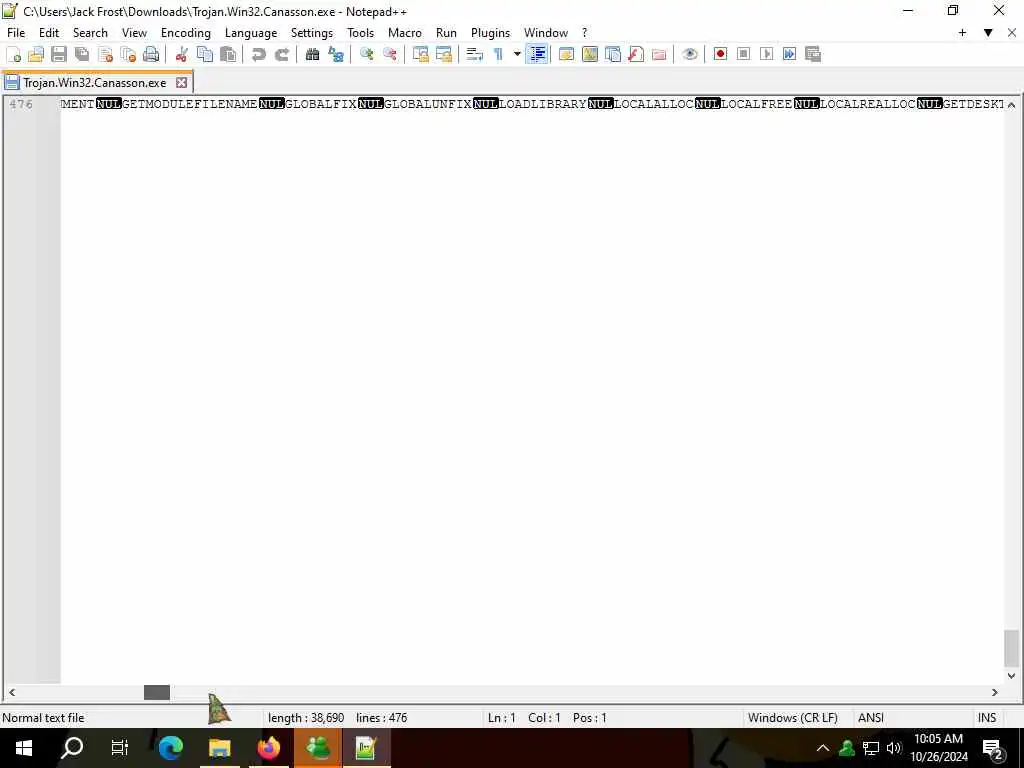Open the Macro menu
The image size is (1024, 768).
click(x=405, y=33)
